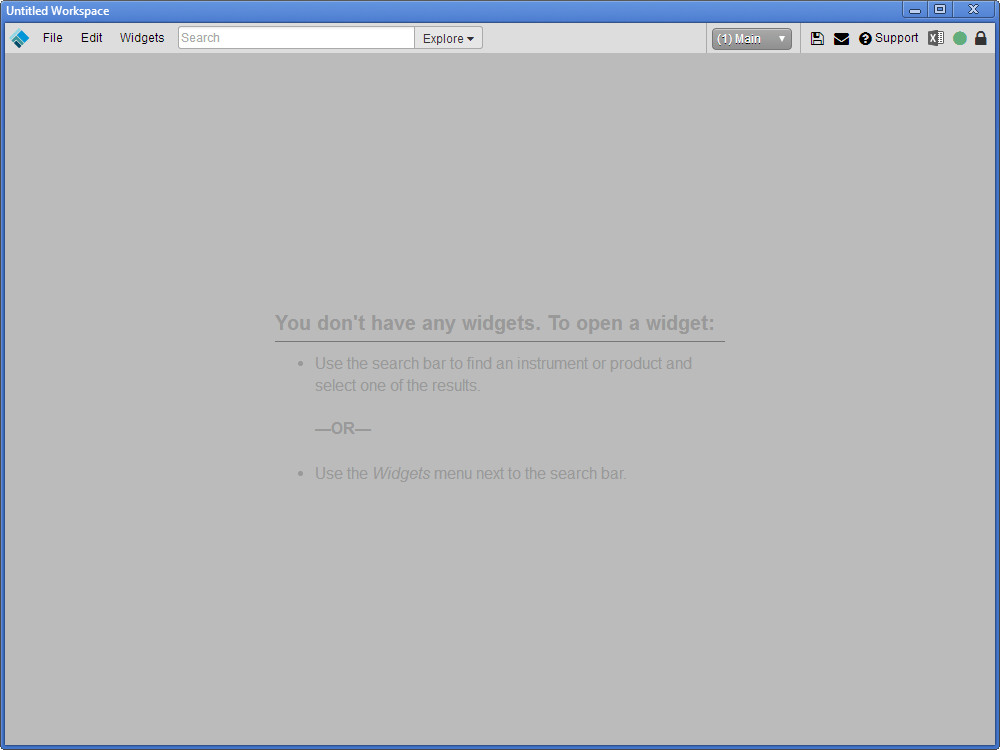The height and width of the screenshot is (750, 1000).
Task: Click the blue diamond application logo
Action: [x=20, y=38]
